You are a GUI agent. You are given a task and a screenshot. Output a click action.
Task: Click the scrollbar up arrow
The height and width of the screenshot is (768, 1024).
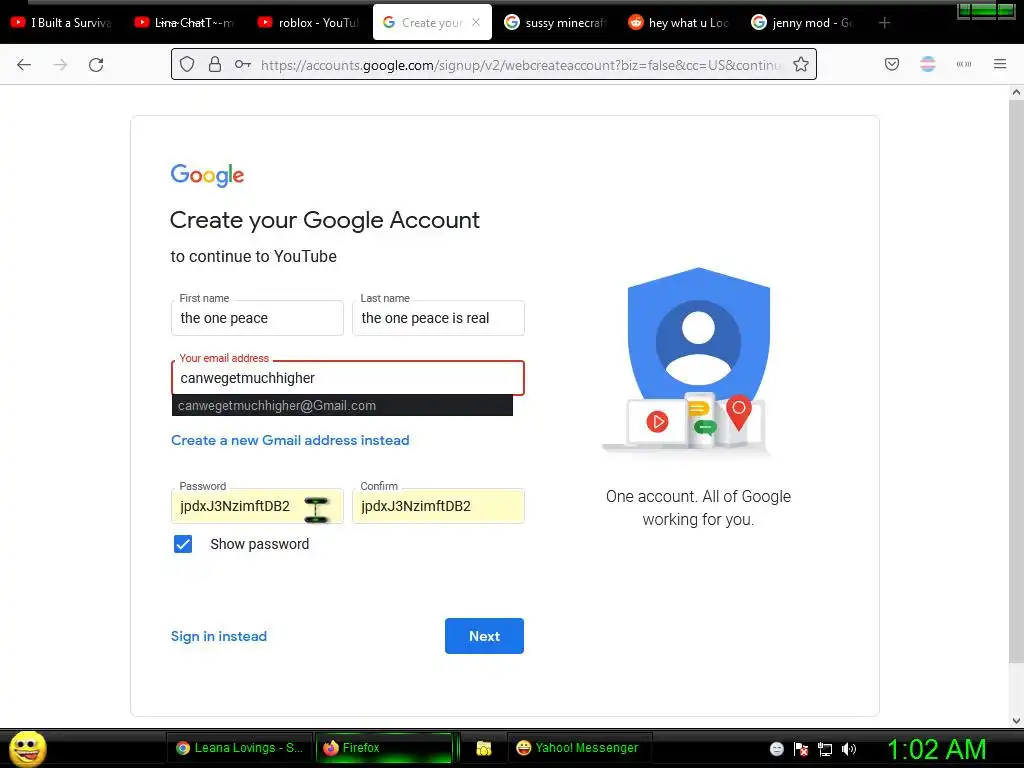point(1016,93)
